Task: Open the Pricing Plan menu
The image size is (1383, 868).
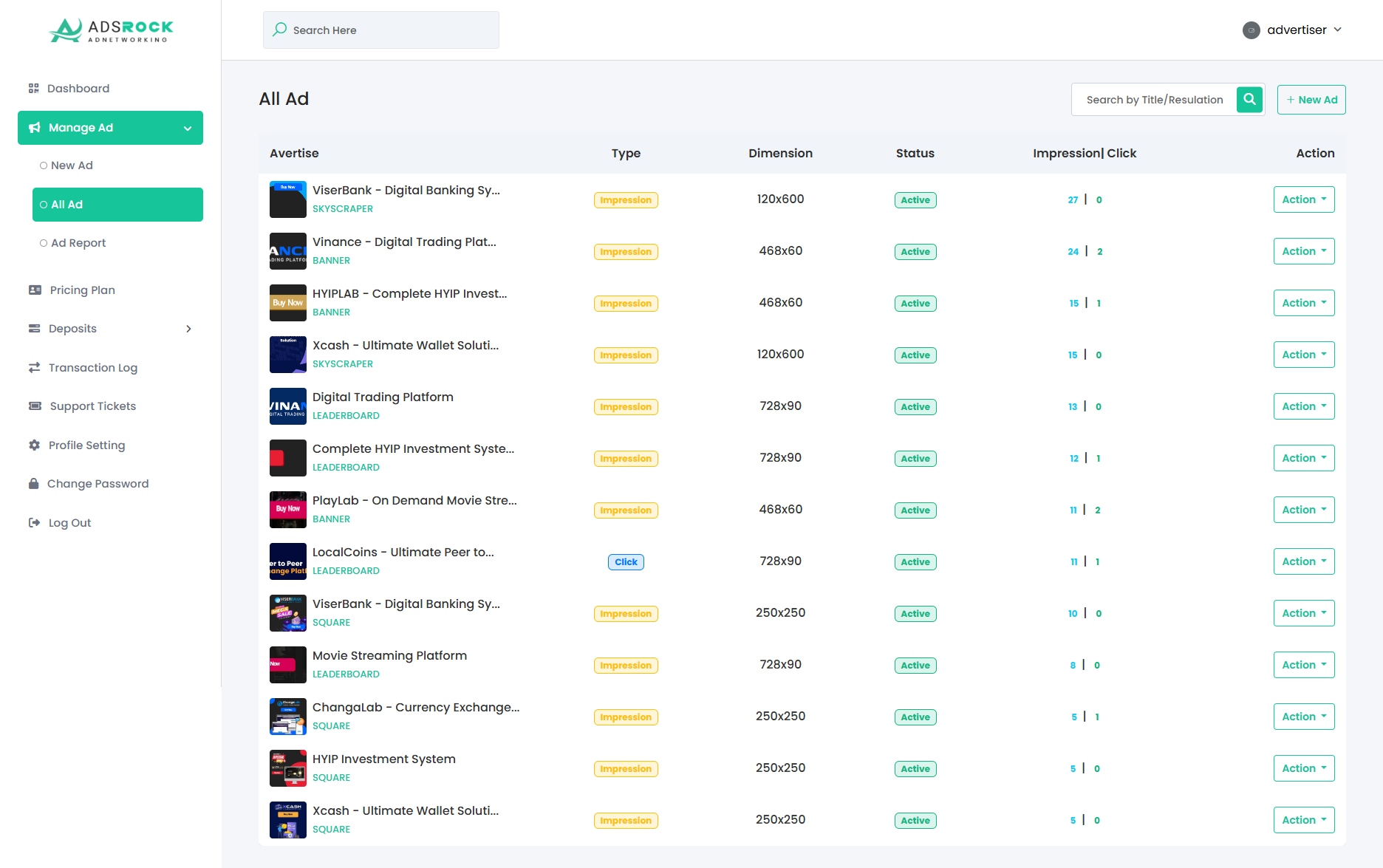Action: pos(82,290)
